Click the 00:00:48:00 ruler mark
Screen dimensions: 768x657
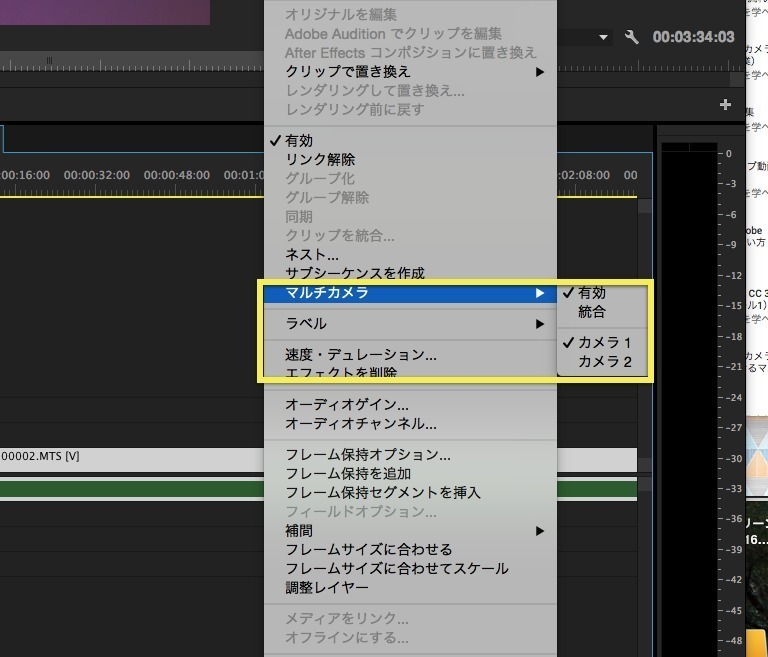(176, 175)
